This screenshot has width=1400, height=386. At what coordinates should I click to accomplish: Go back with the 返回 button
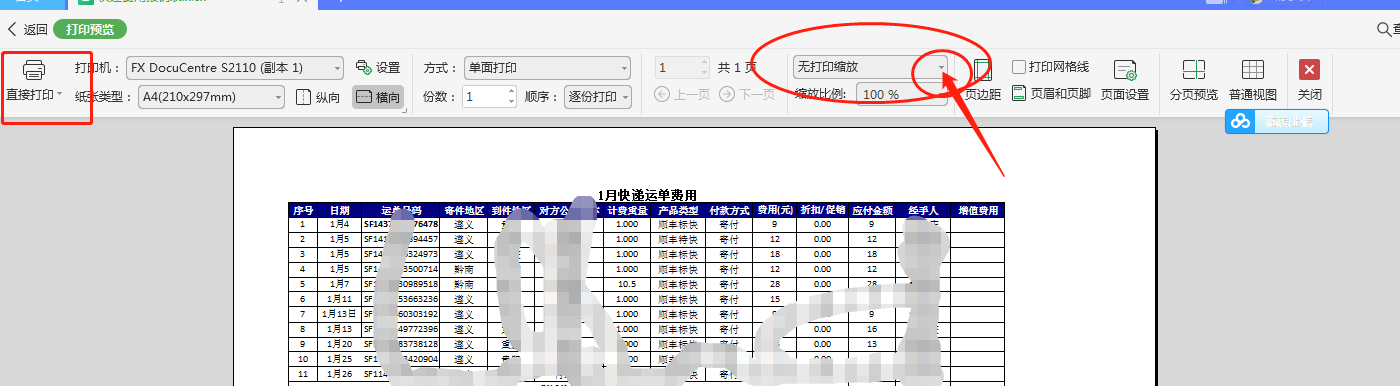click(27, 29)
